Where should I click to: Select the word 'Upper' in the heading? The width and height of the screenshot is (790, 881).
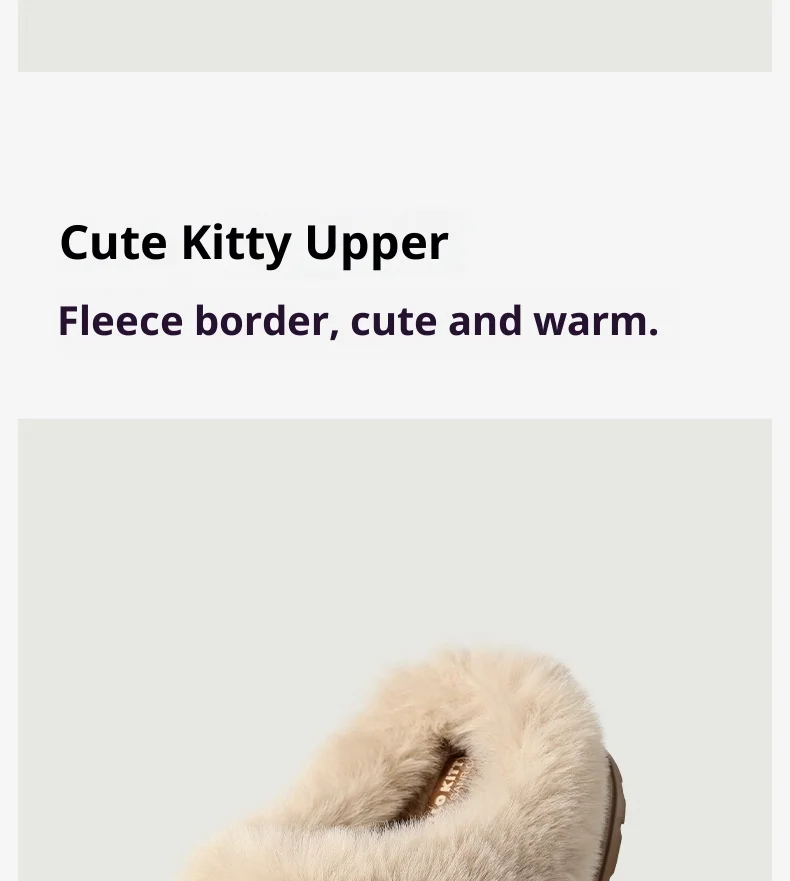point(377,245)
